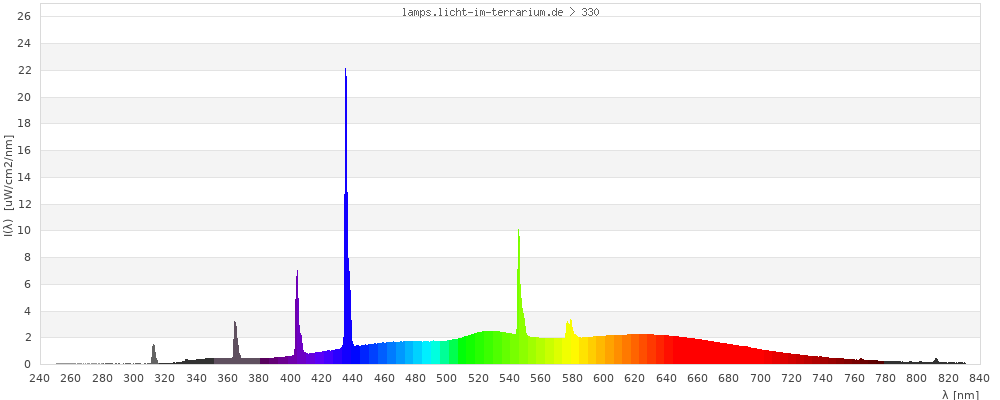This screenshot has height=400, width=1000.
Task: Click the x-axis tick label 760
Action: pos(854,378)
